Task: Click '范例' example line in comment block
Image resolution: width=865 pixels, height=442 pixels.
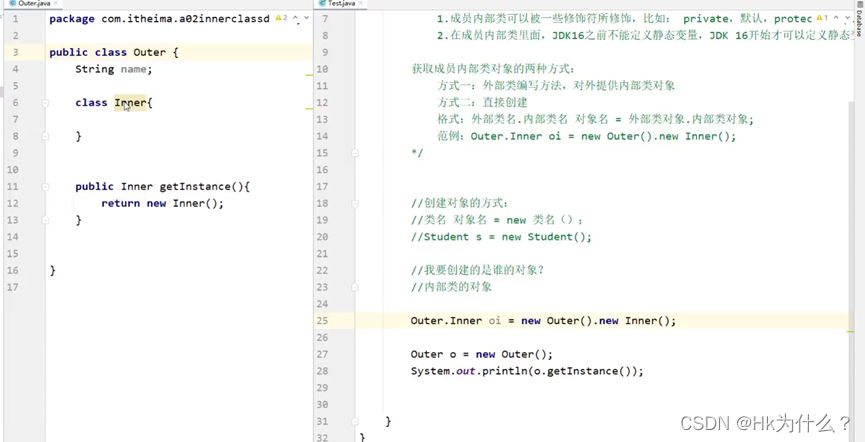Action: click(x=586, y=136)
